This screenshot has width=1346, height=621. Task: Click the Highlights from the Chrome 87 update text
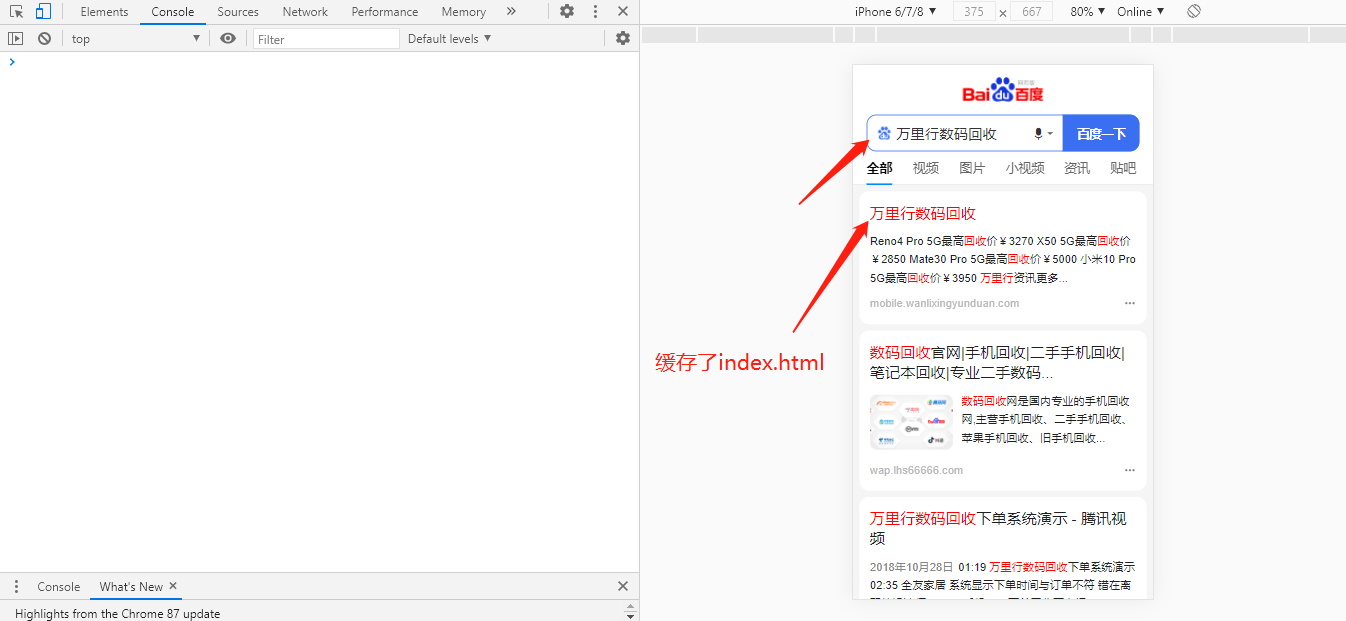pos(117,613)
